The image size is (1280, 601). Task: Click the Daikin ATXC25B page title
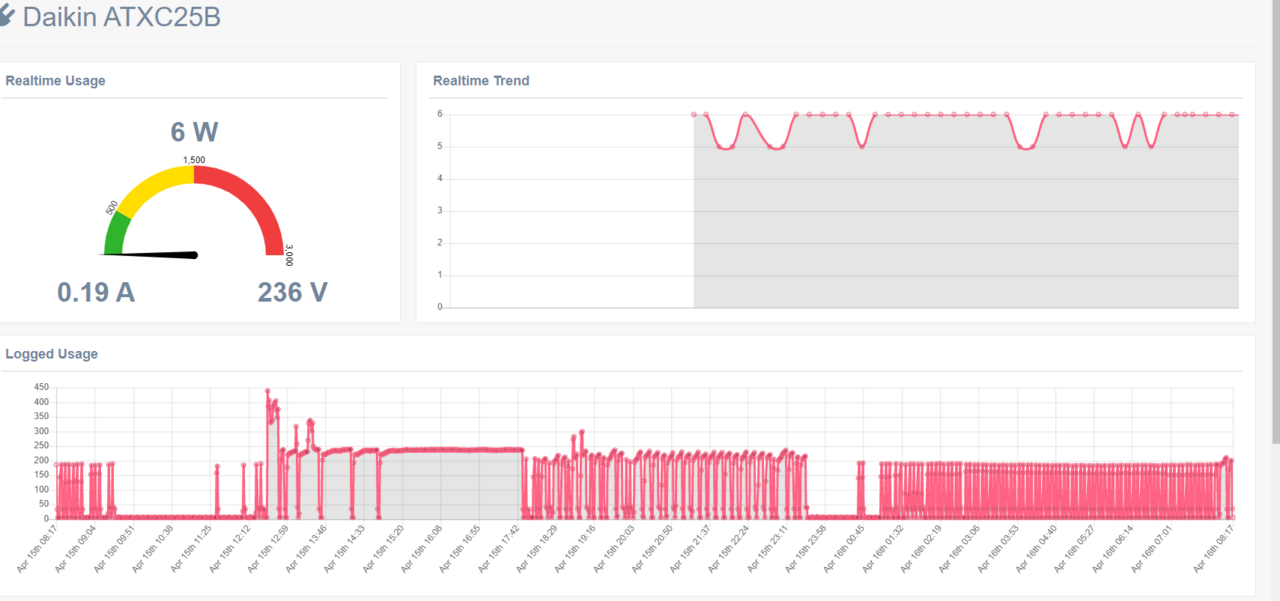[x=121, y=17]
